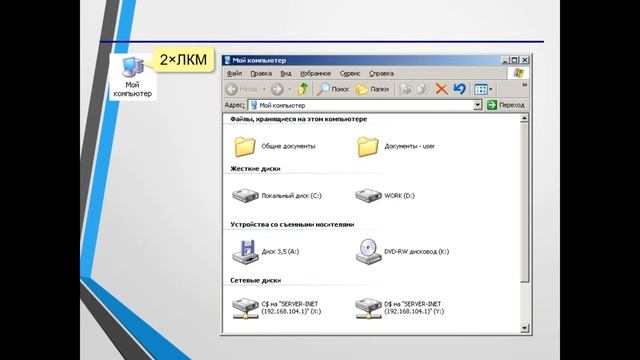Expand the Forward history dropdown arrow
The height and width of the screenshot is (360, 640).
click(x=289, y=89)
